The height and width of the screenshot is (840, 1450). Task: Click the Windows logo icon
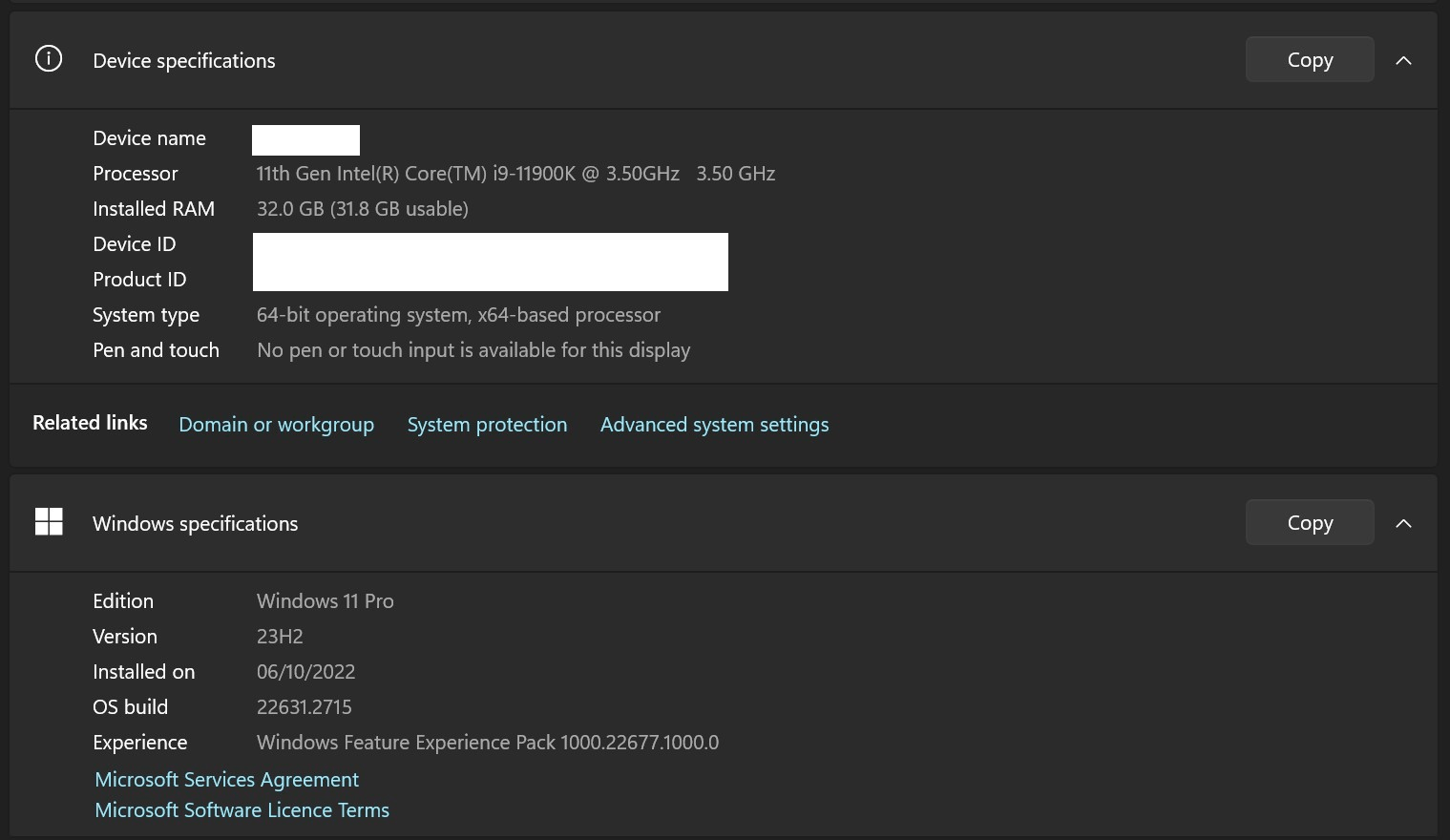coord(49,522)
